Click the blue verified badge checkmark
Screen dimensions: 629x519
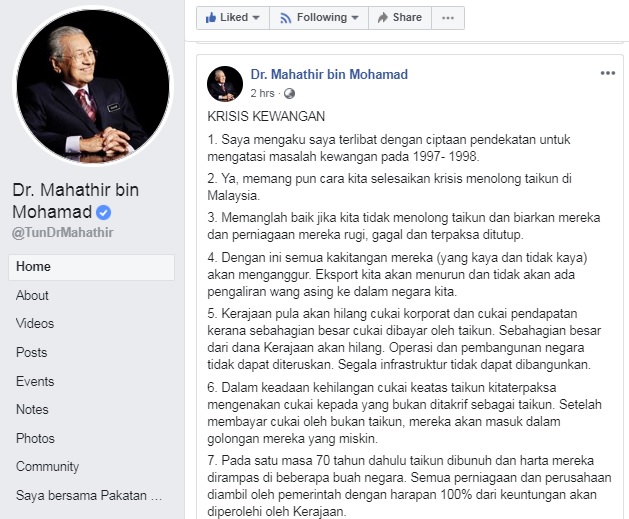[103, 212]
